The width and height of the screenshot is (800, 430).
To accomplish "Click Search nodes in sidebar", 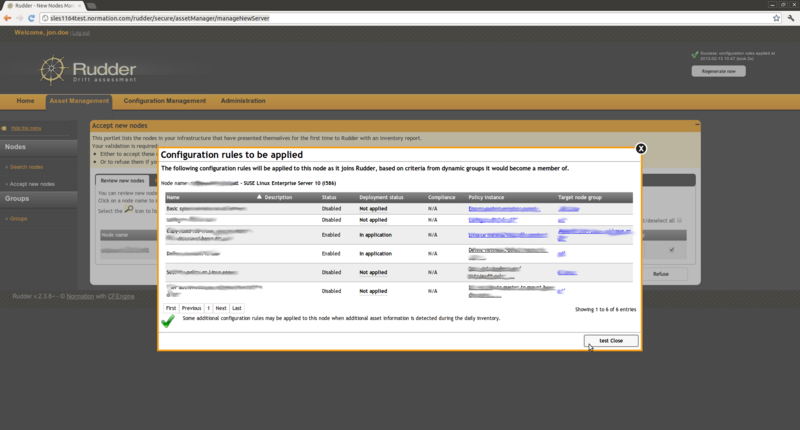I will [27, 167].
